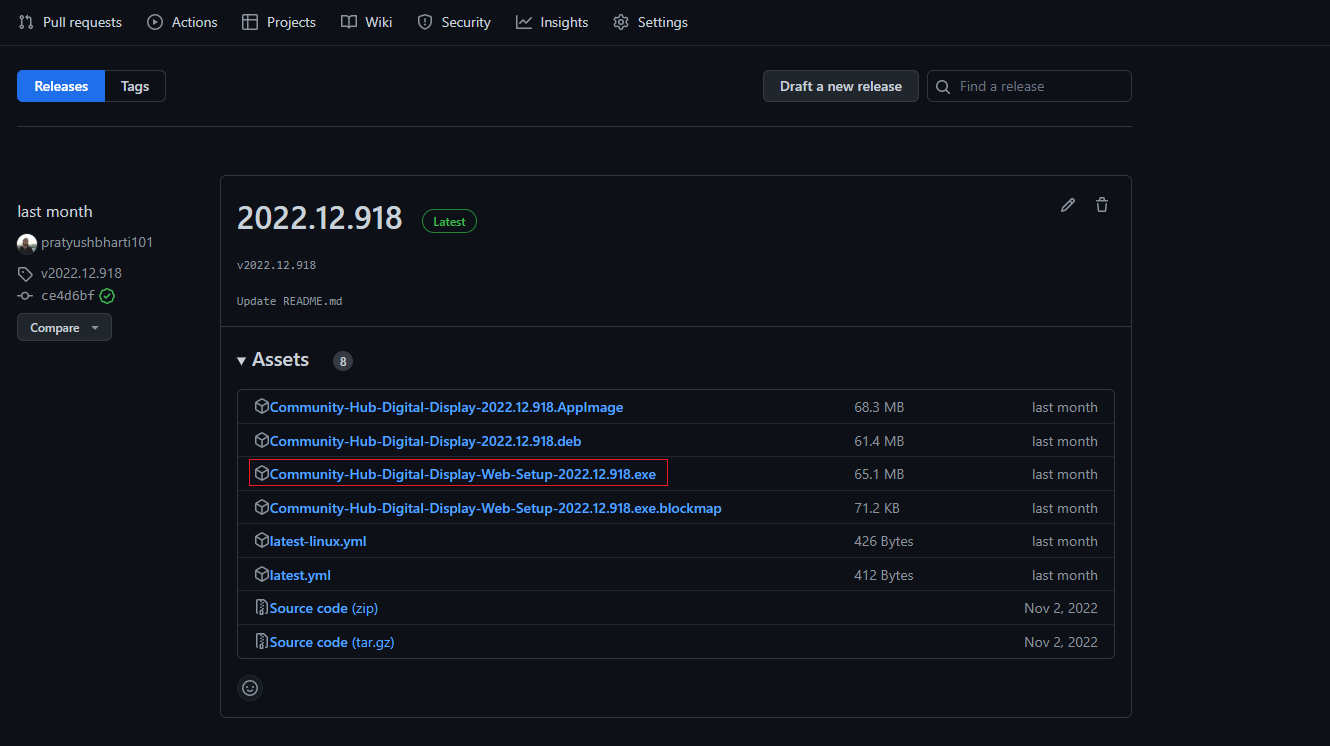Open the Wiki tab
The image size is (1330, 746).
[x=366, y=22]
